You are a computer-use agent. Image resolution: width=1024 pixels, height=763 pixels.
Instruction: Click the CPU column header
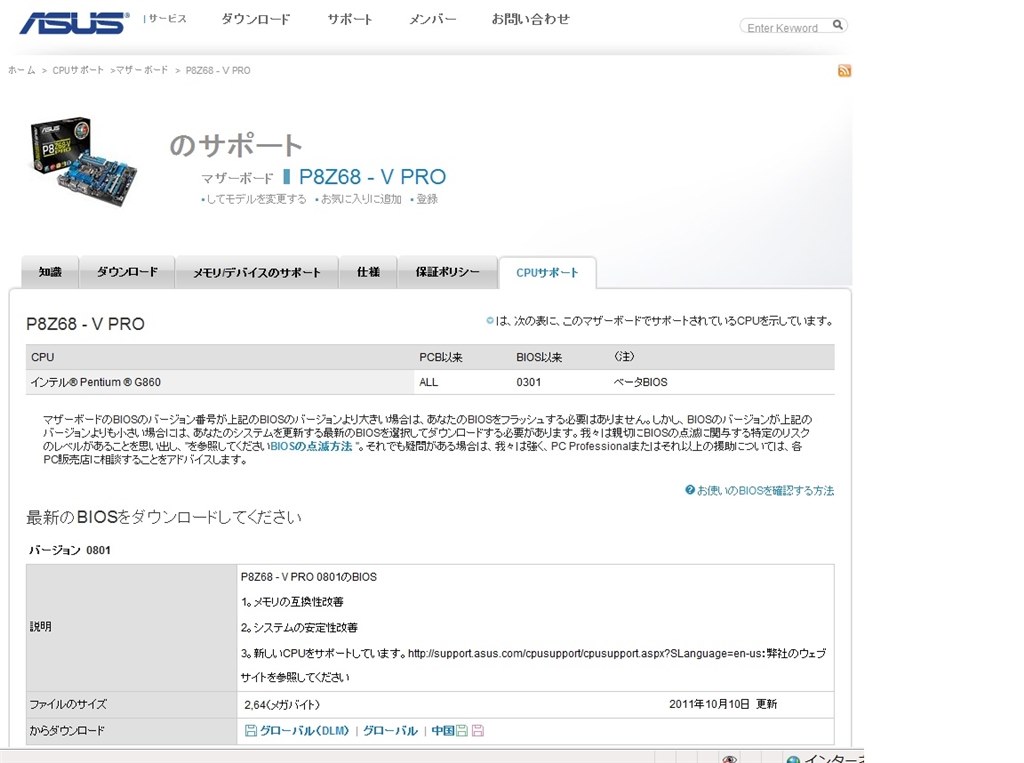(42, 357)
